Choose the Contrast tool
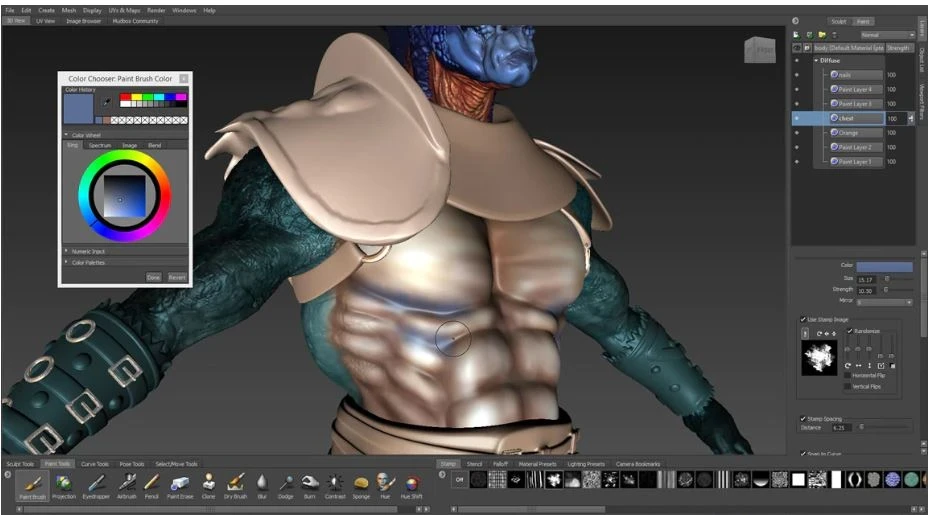932x515 pixels. pyautogui.click(x=335, y=486)
